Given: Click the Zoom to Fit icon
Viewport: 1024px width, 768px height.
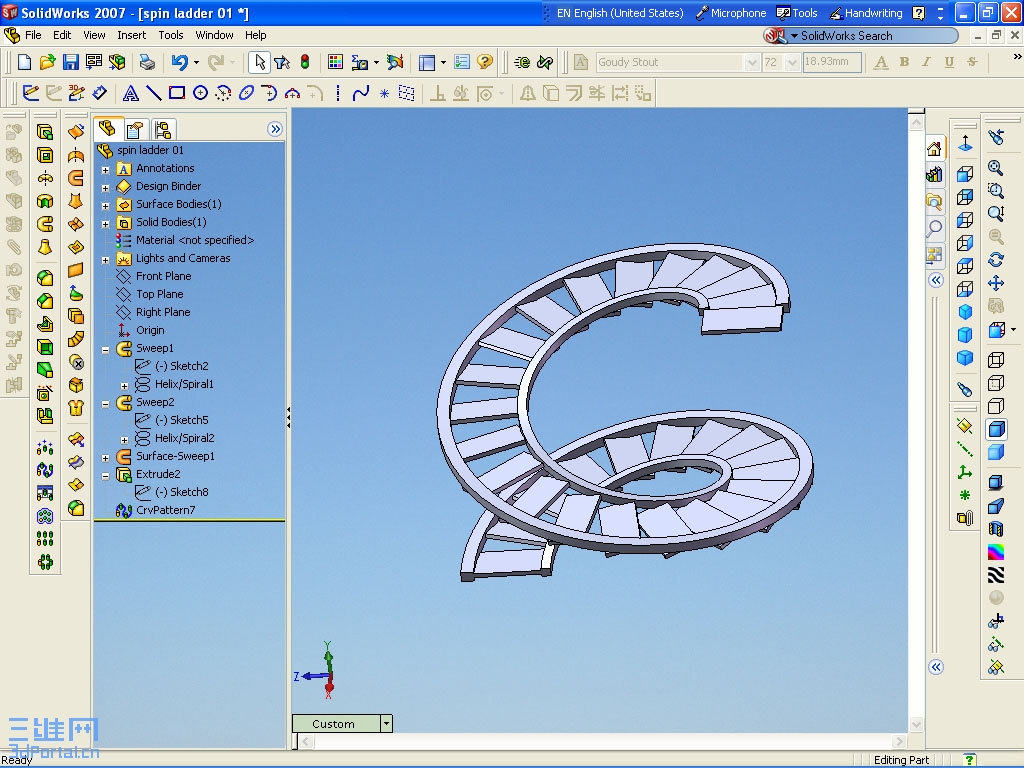Looking at the screenshot, I should pyautogui.click(x=995, y=168).
